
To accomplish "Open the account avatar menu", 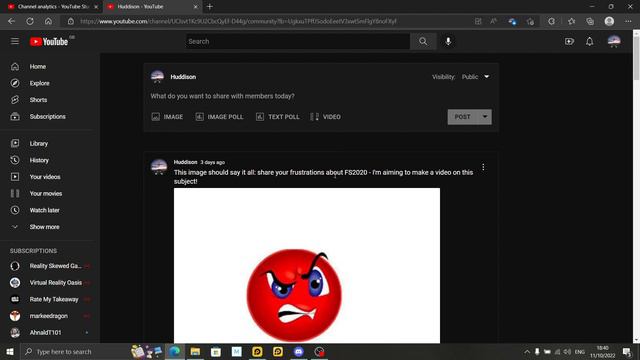I will (614, 41).
